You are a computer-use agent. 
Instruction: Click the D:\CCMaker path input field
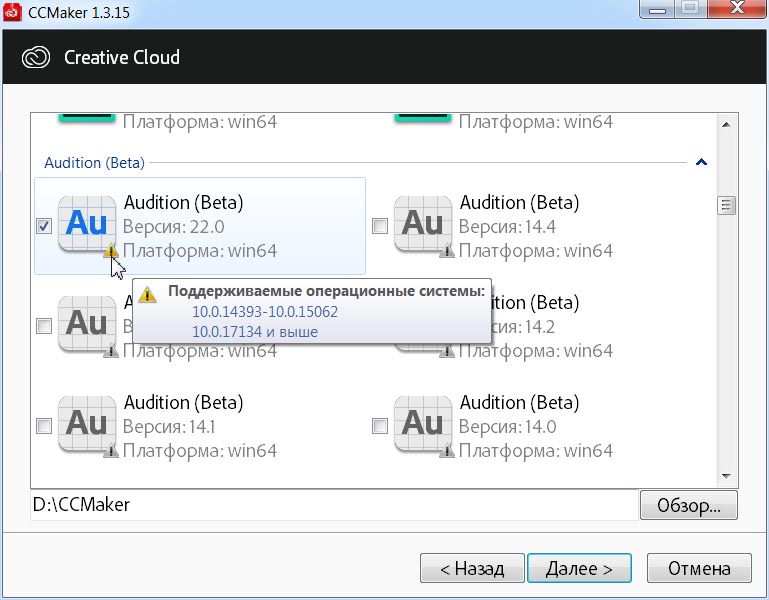pos(334,505)
